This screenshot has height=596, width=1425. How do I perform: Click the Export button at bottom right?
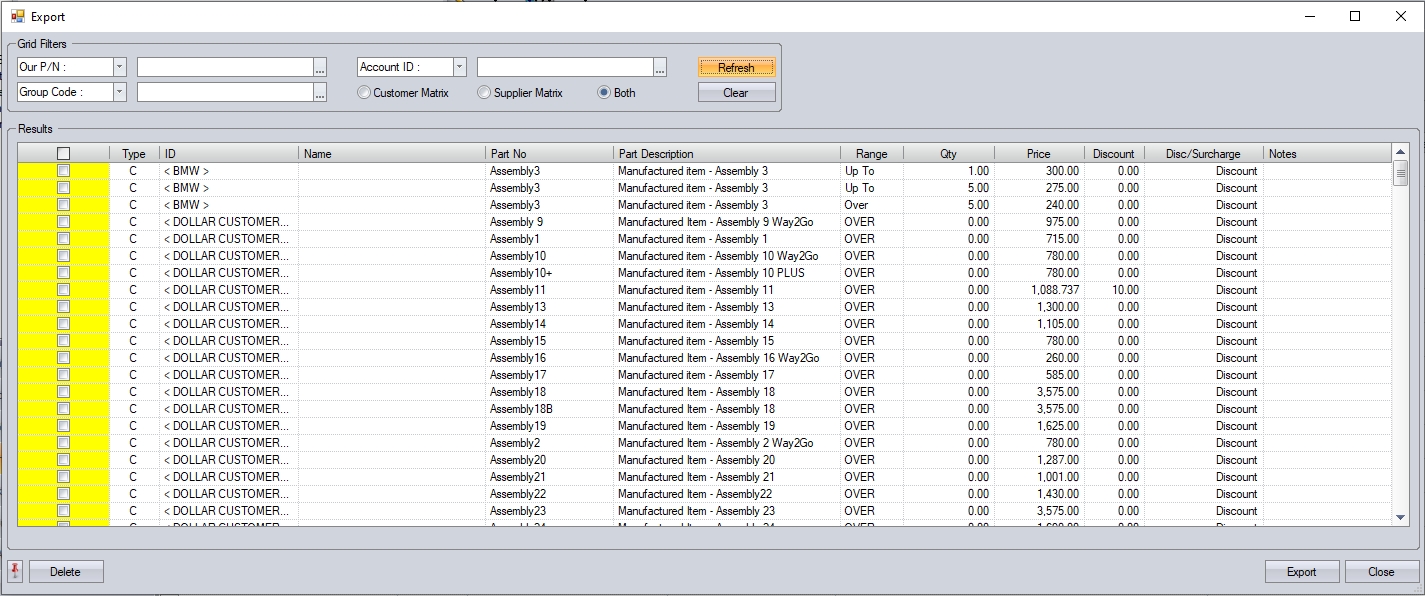1301,572
